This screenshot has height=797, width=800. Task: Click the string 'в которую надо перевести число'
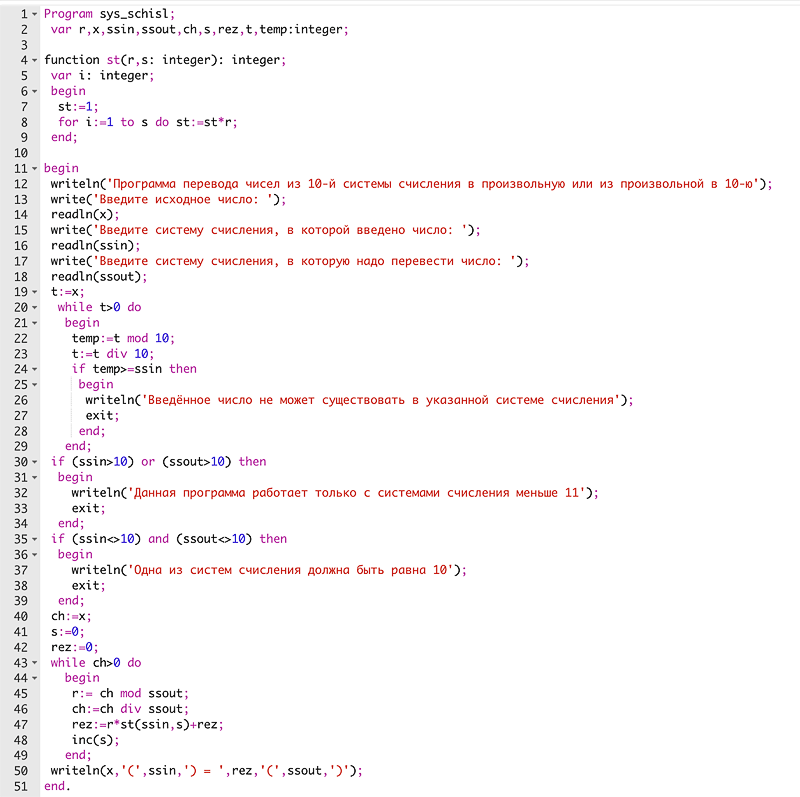tap(394, 261)
